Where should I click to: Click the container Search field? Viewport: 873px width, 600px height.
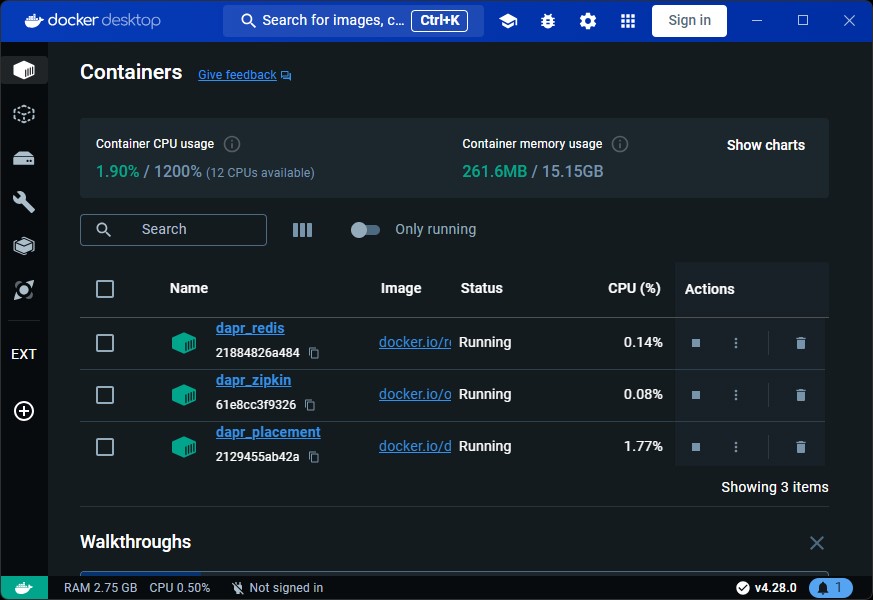tap(173, 230)
